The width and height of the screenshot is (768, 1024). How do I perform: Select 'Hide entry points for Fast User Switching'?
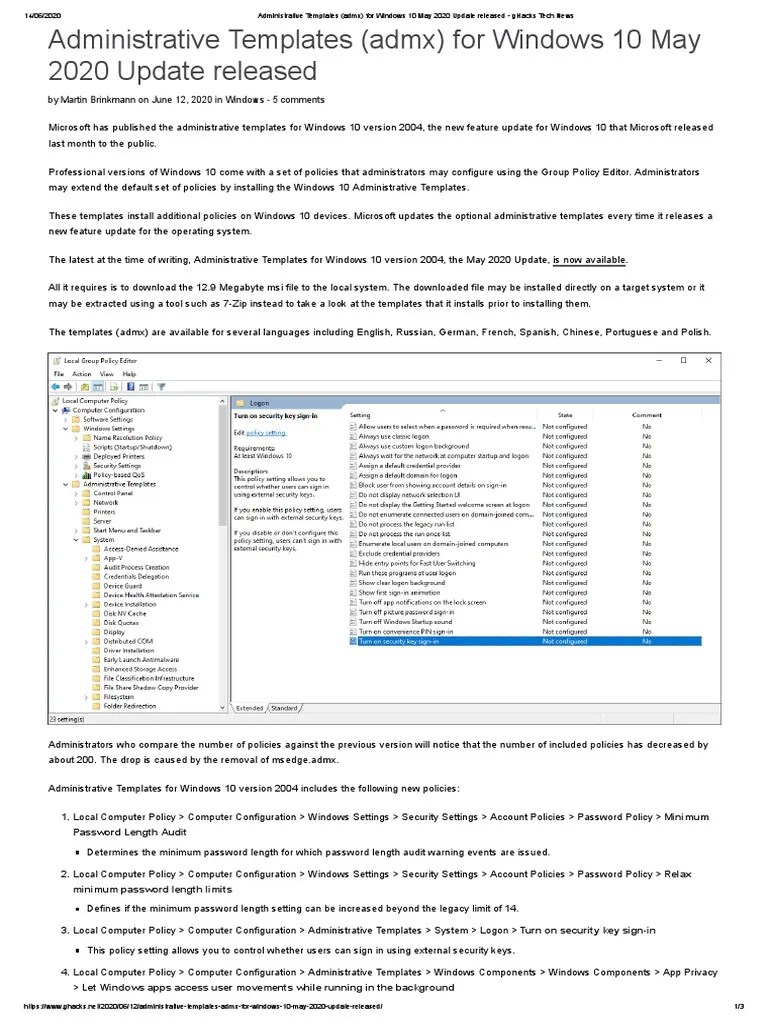pos(417,563)
